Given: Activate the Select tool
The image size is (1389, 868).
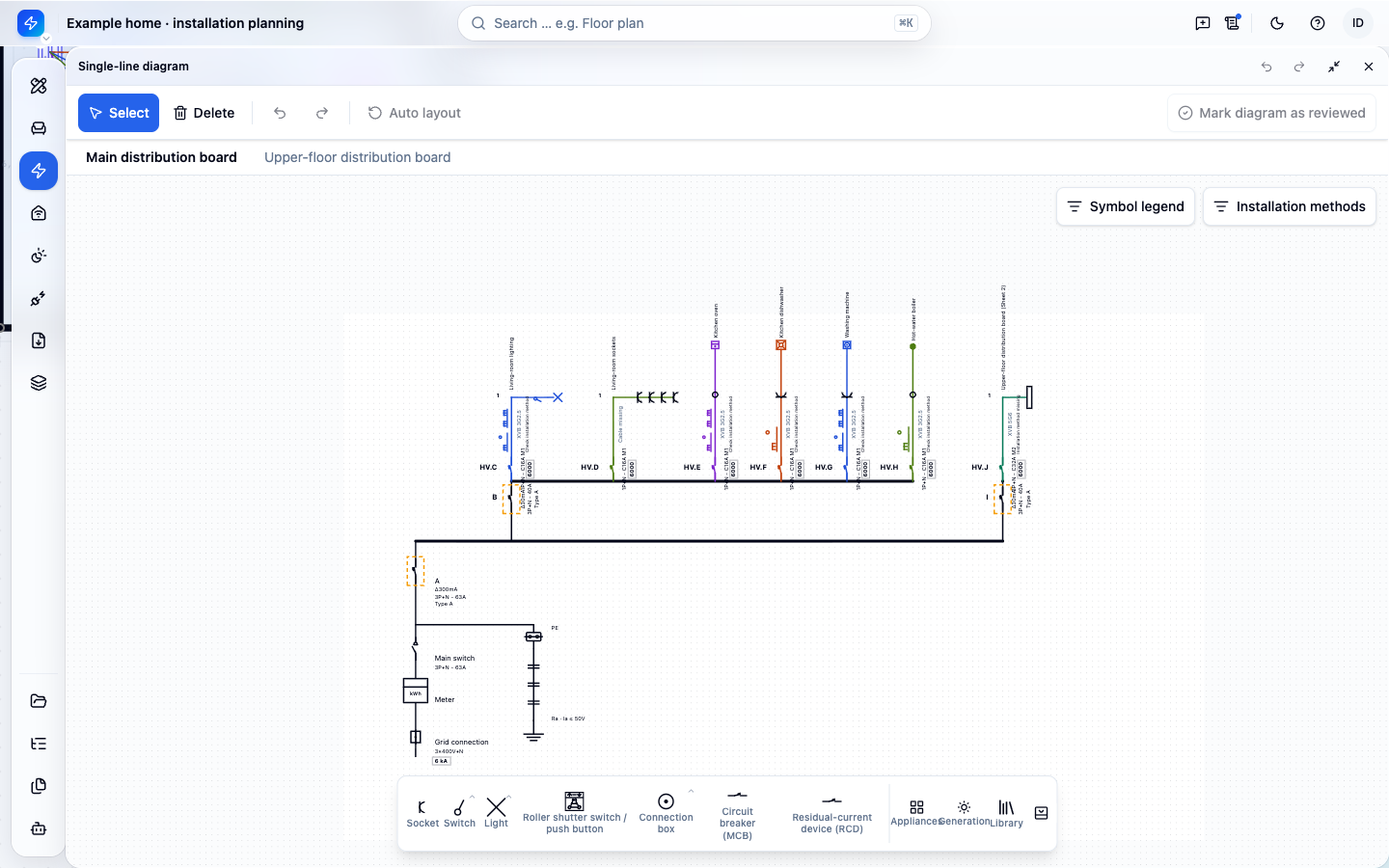Looking at the screenshot, I should point(119,113).
